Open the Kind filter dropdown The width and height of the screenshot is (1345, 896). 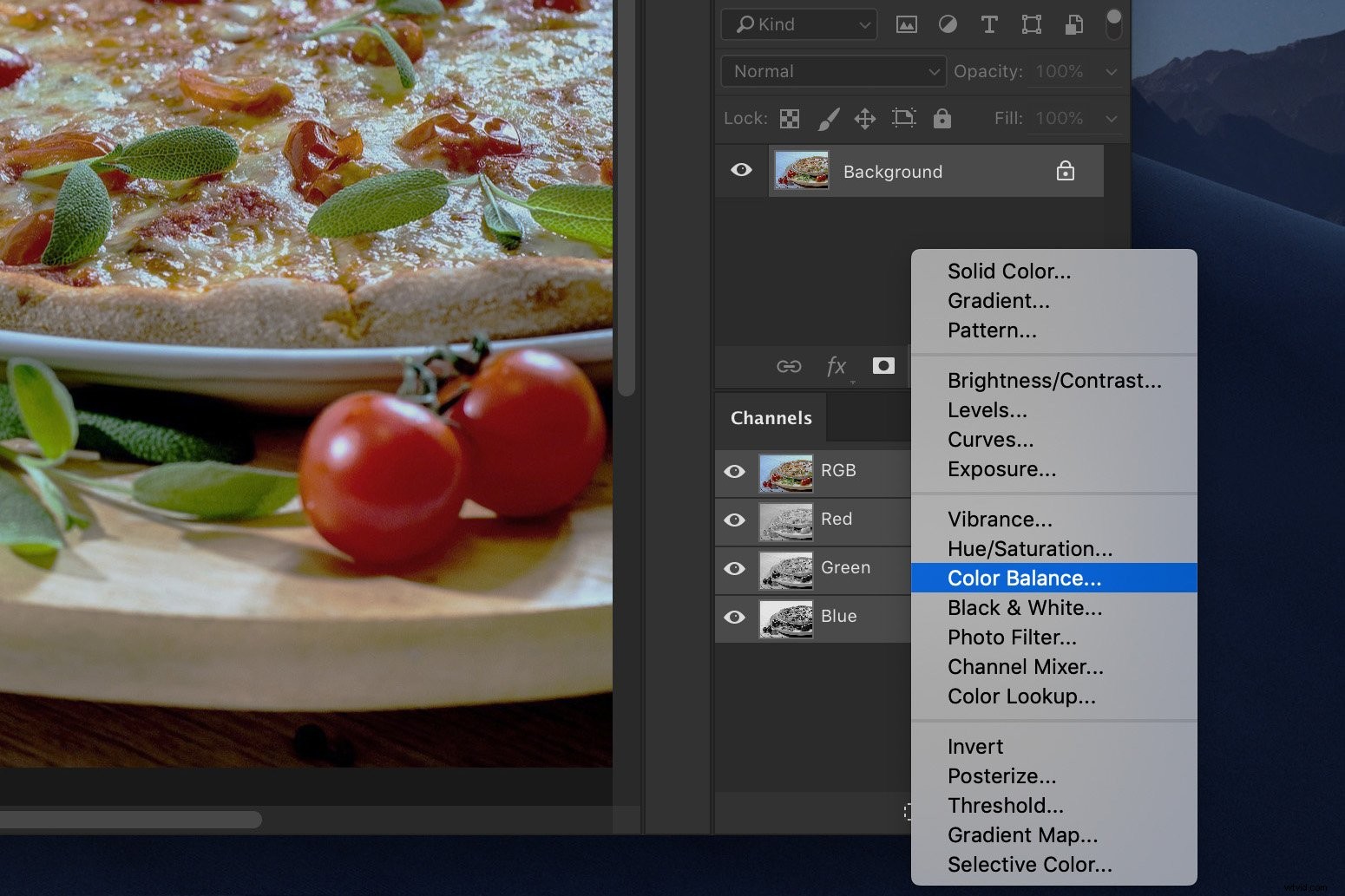click(797, 24)
